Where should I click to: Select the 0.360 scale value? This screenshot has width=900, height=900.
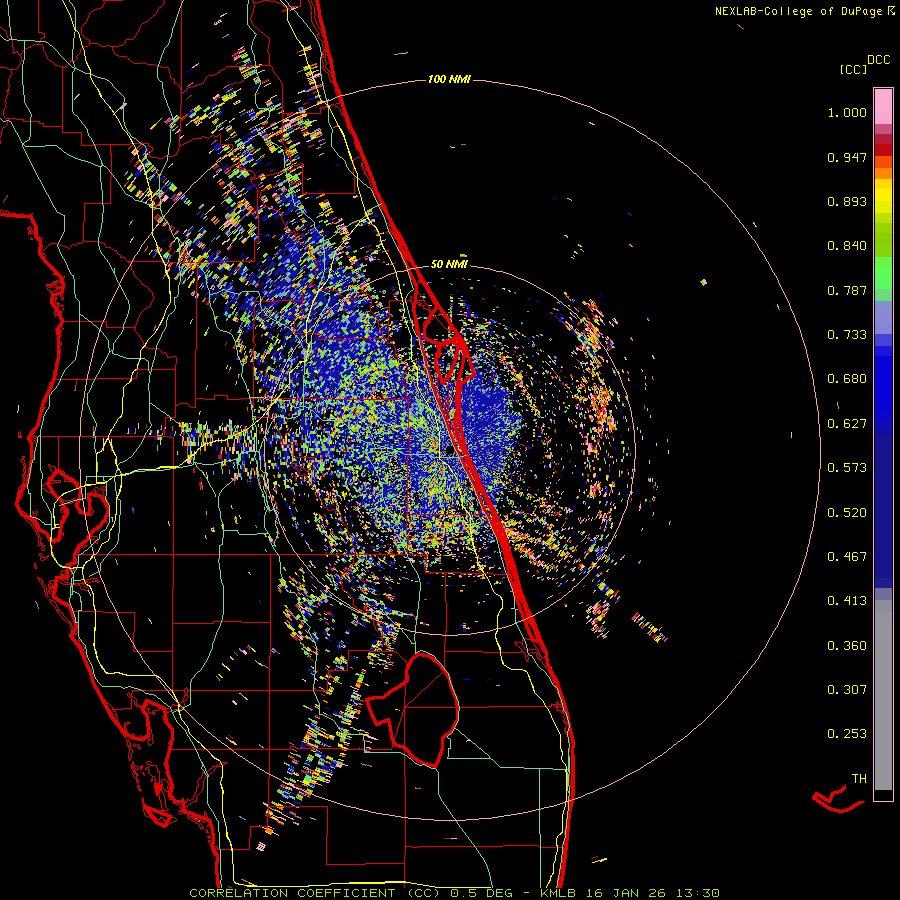click(x=847, y=646)
